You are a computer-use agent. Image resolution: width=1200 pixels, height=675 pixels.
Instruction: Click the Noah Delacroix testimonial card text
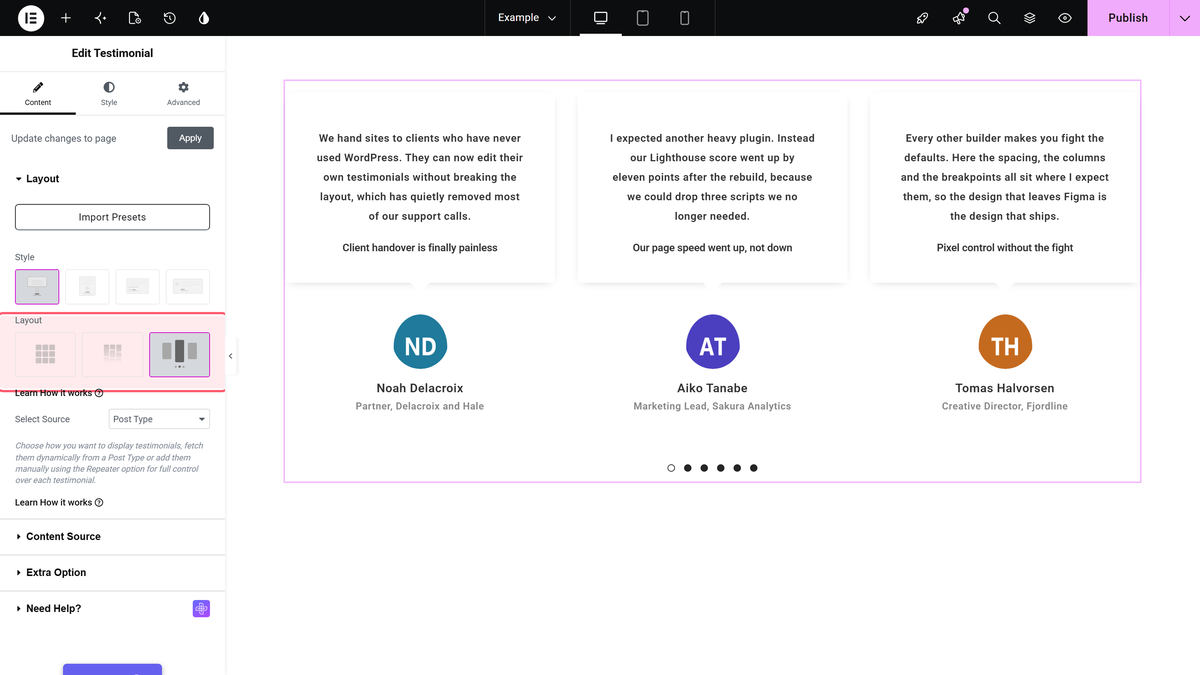click(420, 177)
